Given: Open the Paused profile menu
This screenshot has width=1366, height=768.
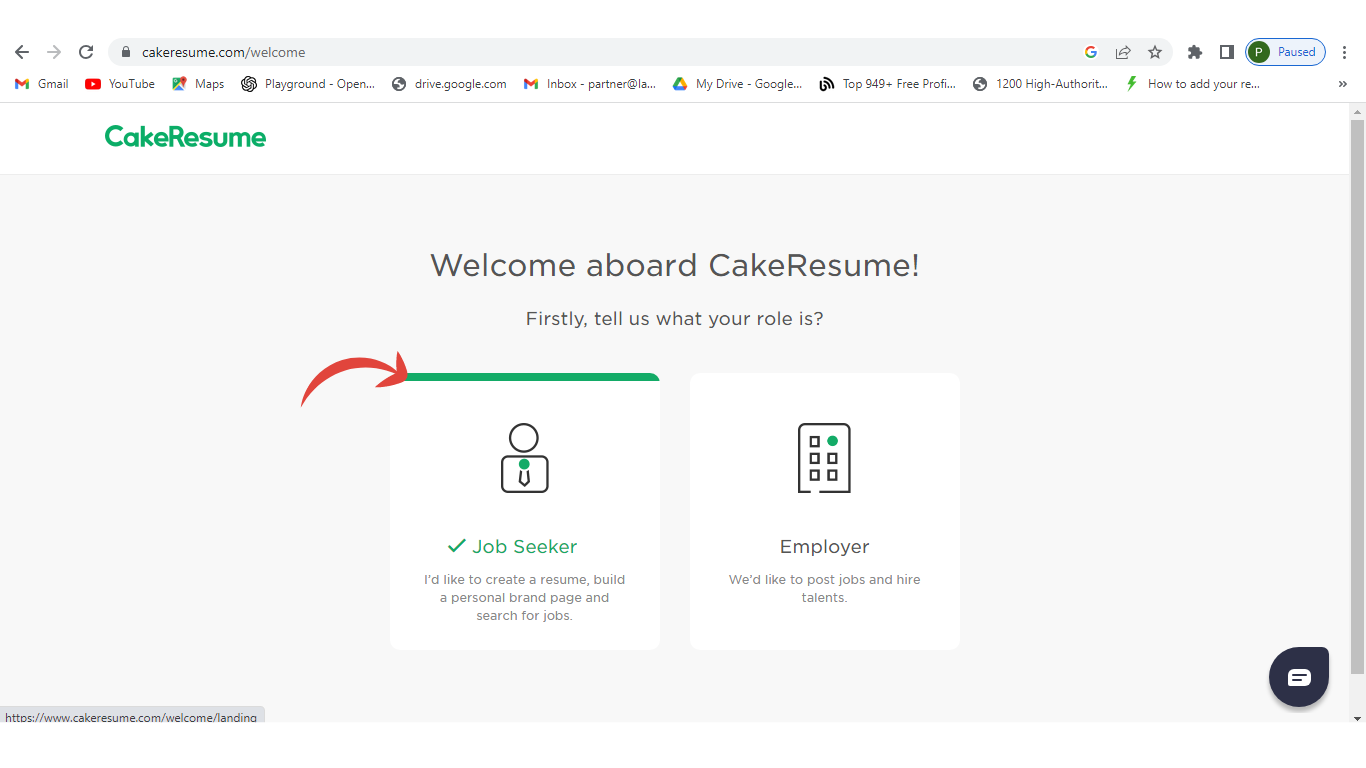Looking at the screenshot, I should (1285, 52).
